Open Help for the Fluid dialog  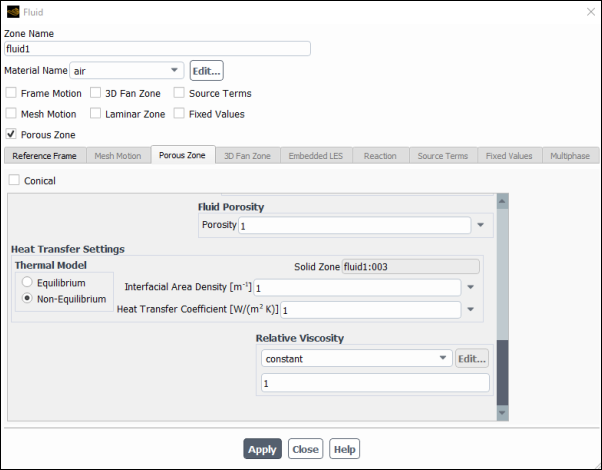(x=344, y=449)
